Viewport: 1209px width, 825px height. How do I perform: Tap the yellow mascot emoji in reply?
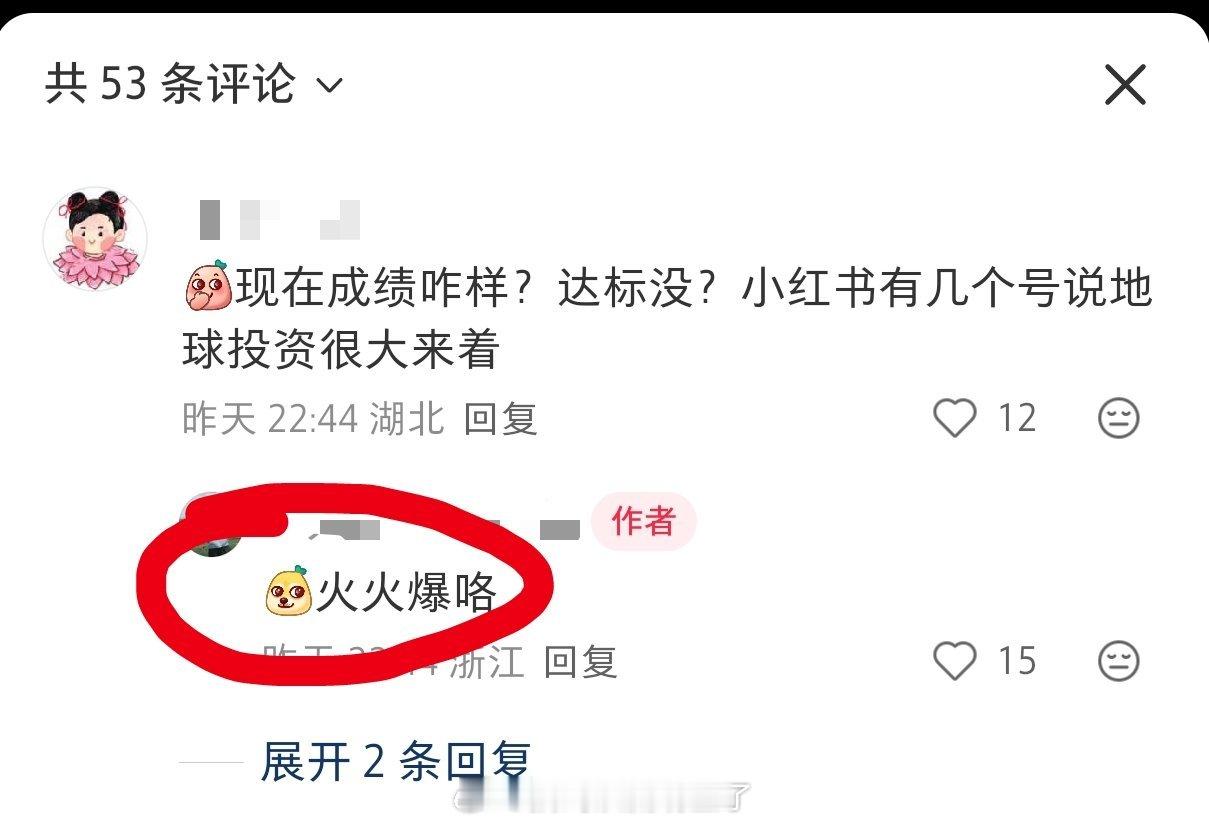(x=289, y=592)
